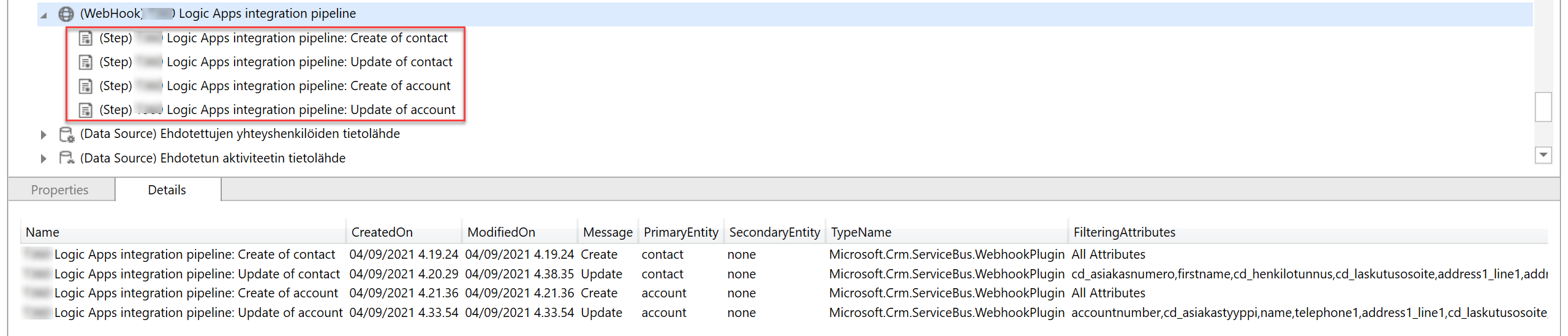Click the Update of contact step icon
The image size is (1568, 336).
pyautogui.click(x=86, y=62)
